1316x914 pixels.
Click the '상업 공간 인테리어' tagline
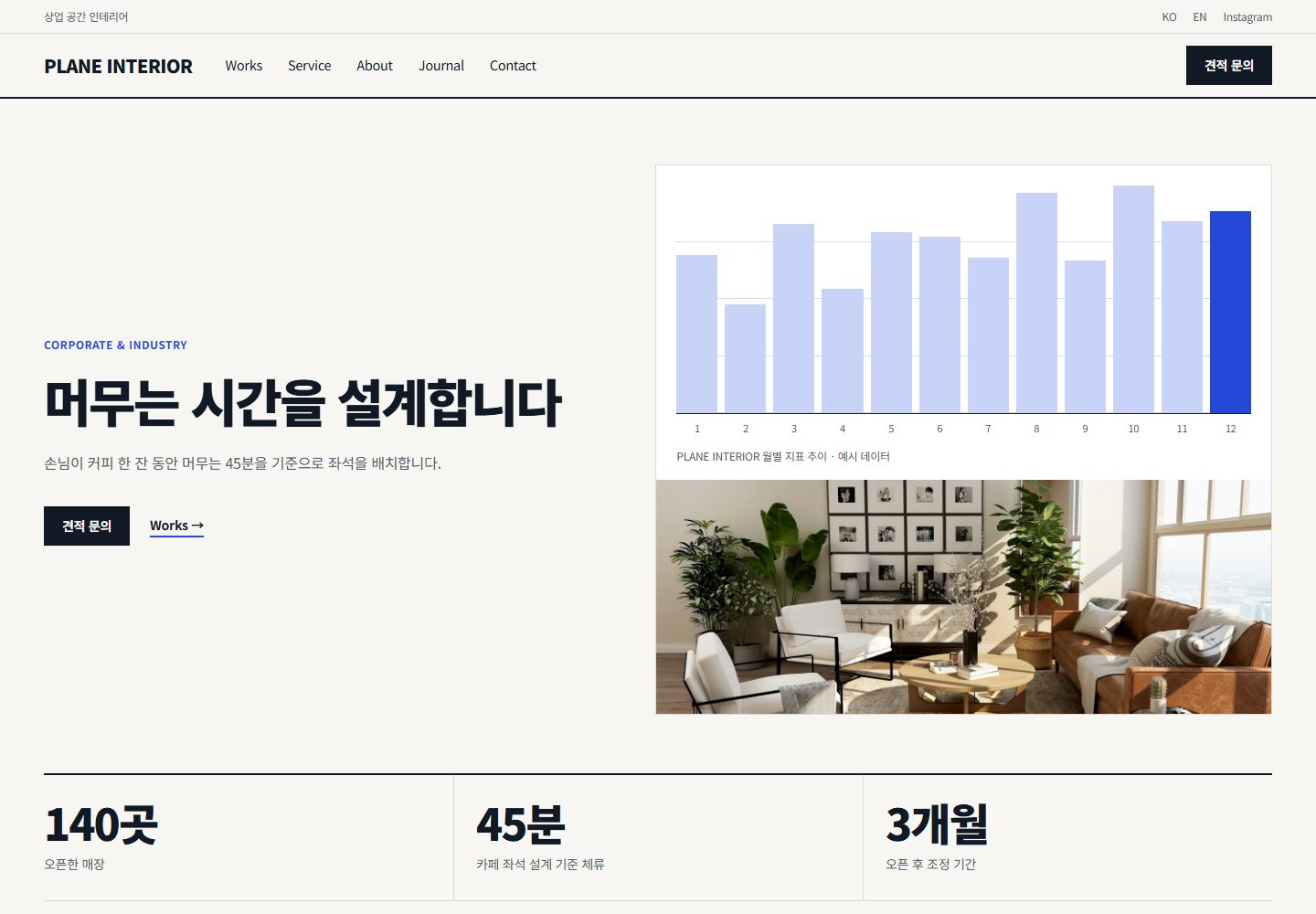86,17
